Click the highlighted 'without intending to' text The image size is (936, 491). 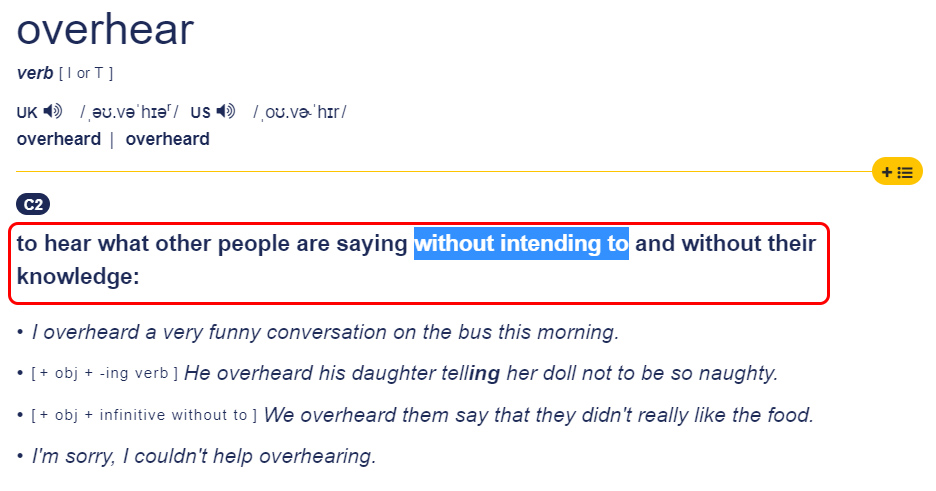tap(521, 243)
